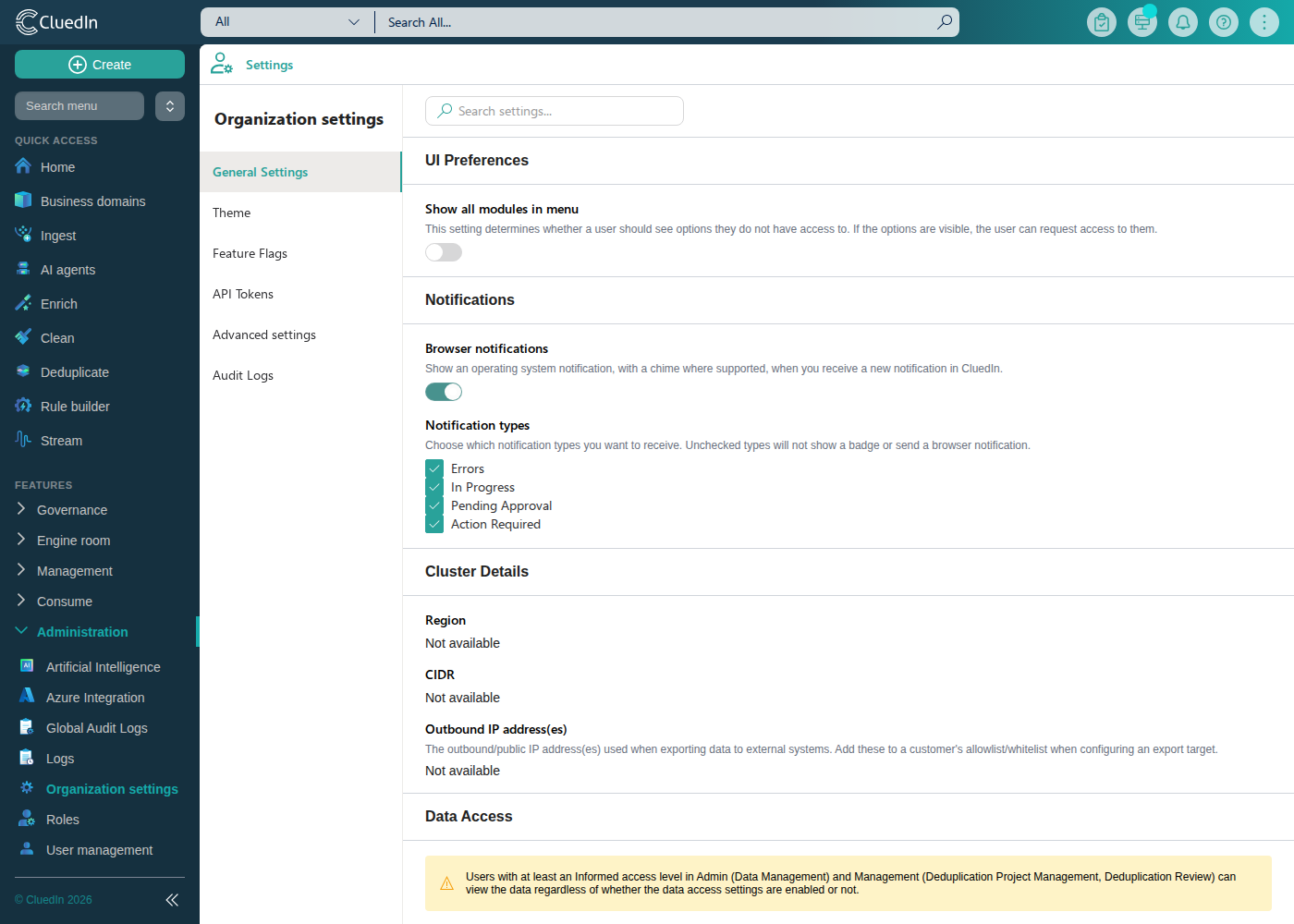Click the CluedIn logo
Image resolution: width=1294 pixels, height=924 pixels.
point(57,22)
